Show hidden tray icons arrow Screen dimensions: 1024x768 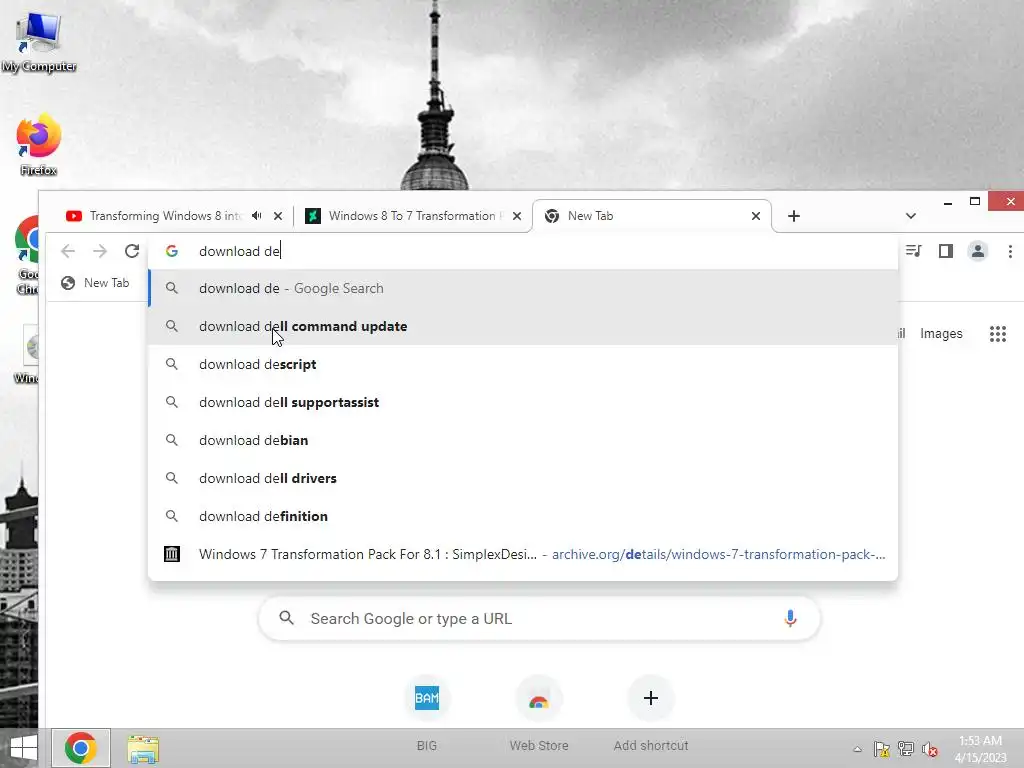(857, 749)
